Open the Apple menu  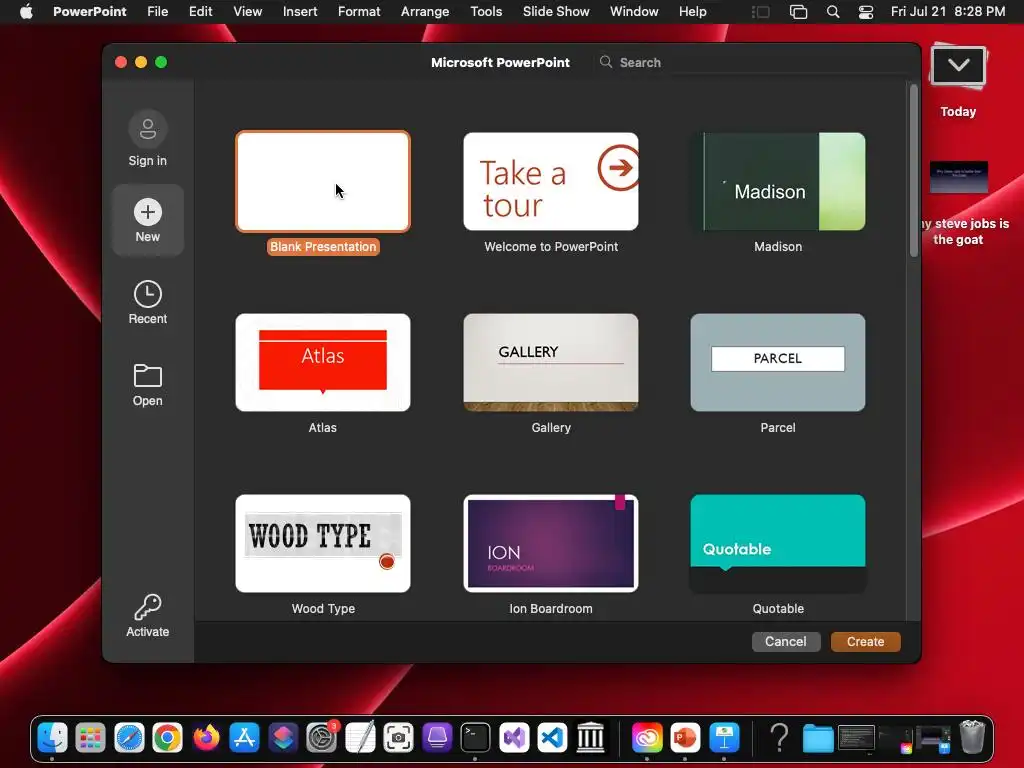[x=26, y=11]
